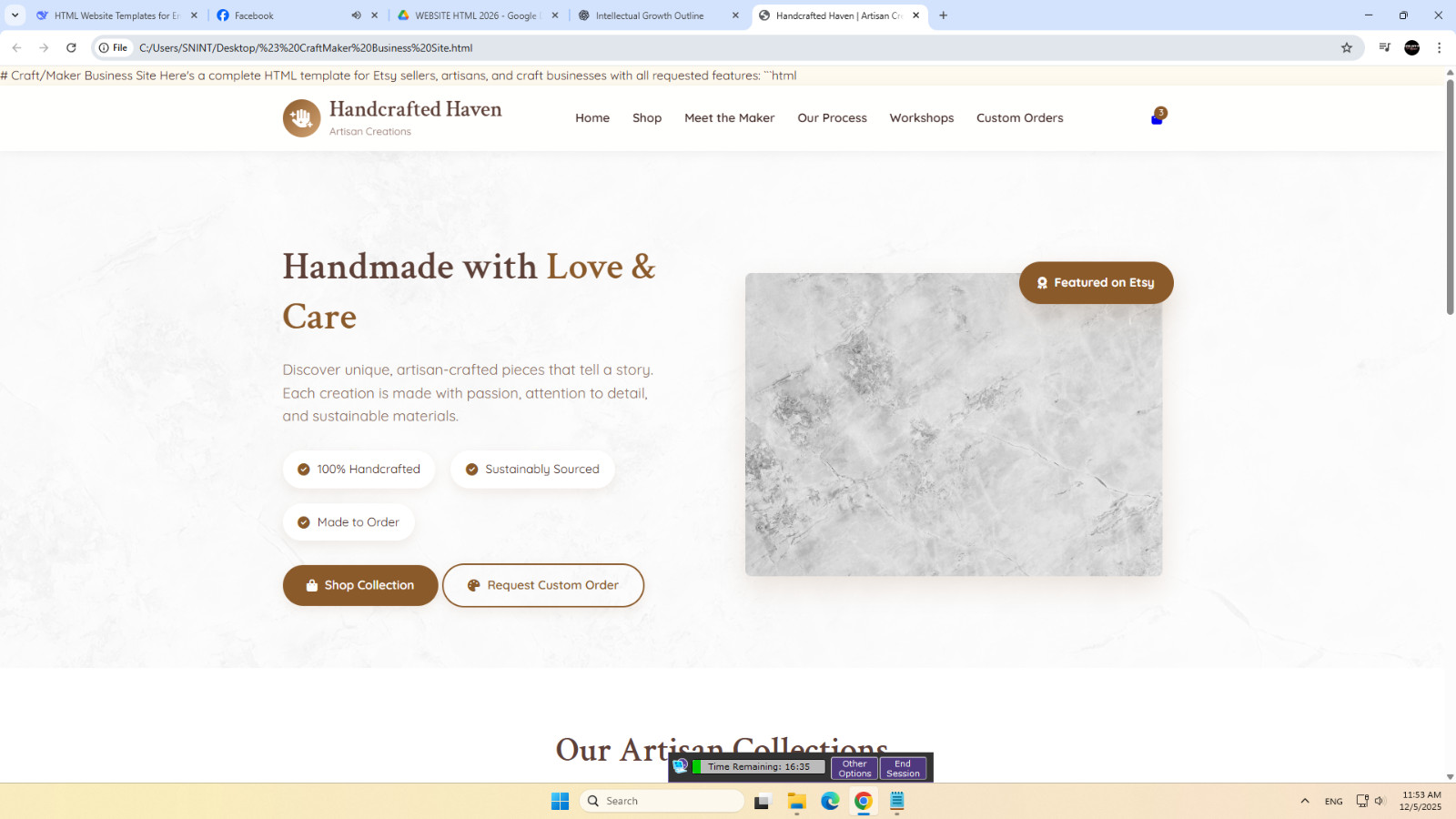
Task: Go to Home in site navigation
Action: [592, 118]
